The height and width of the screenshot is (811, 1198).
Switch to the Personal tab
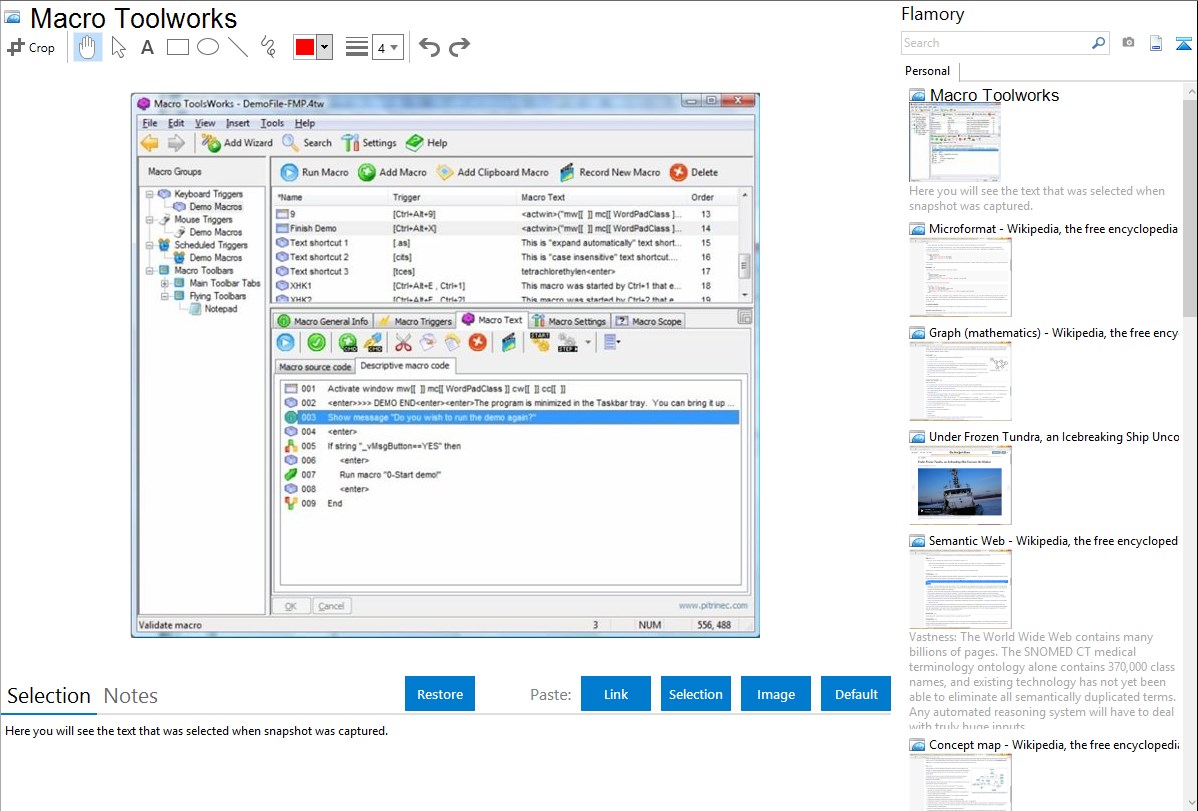(928, 71)
